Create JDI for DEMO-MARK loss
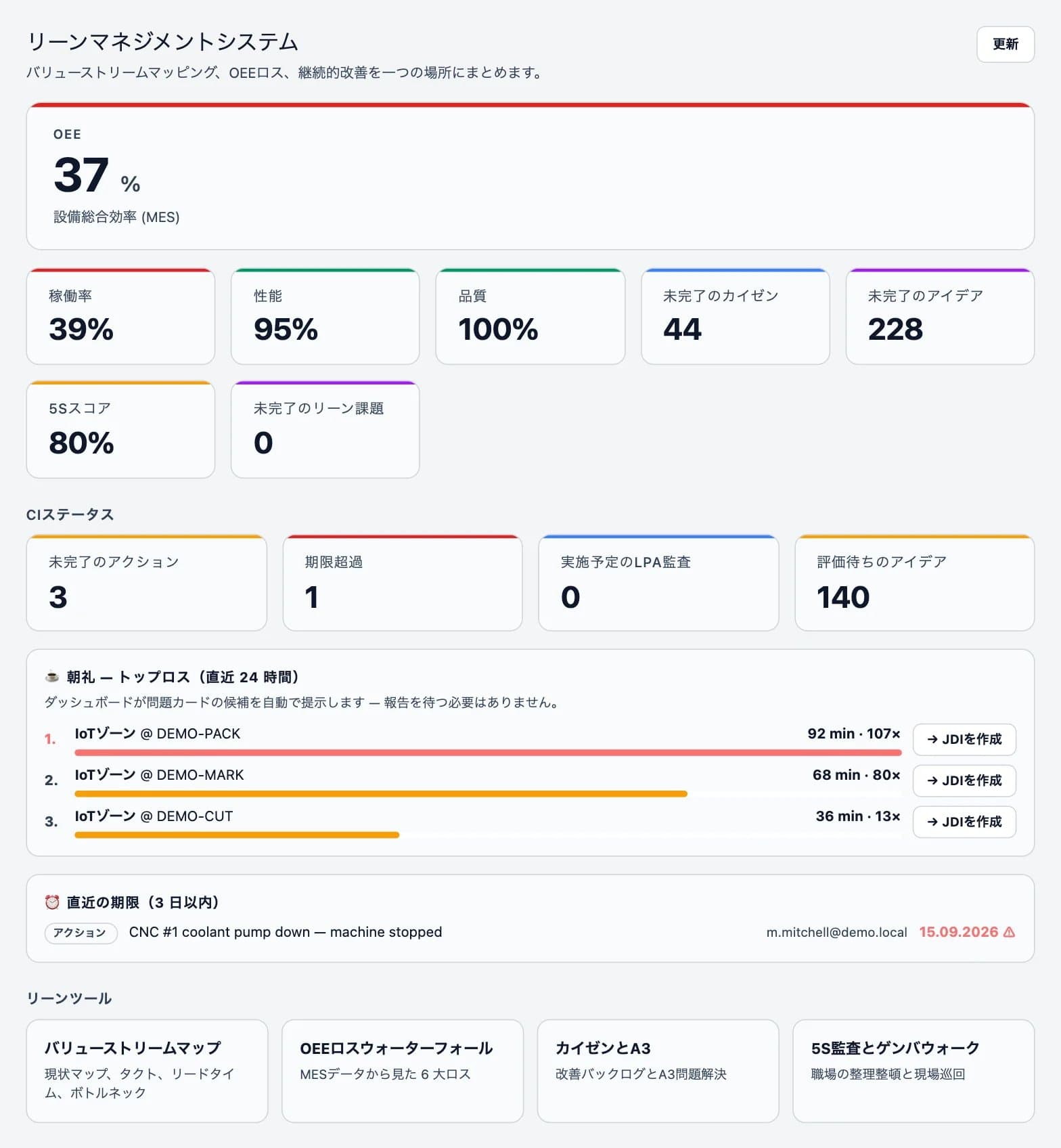 [964, 780]
